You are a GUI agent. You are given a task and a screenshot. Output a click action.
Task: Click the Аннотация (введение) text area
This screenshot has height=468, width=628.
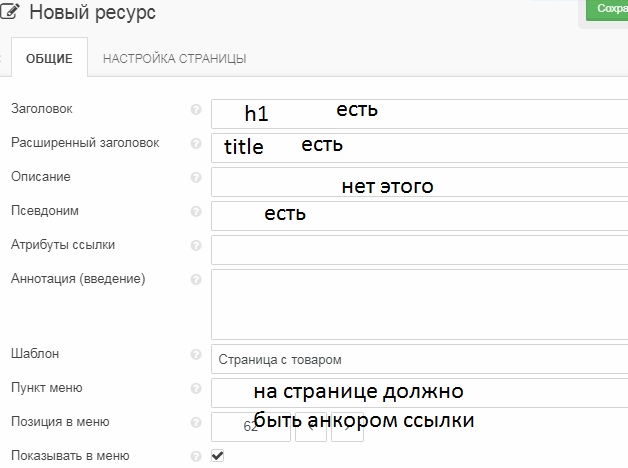click(419, 304)
